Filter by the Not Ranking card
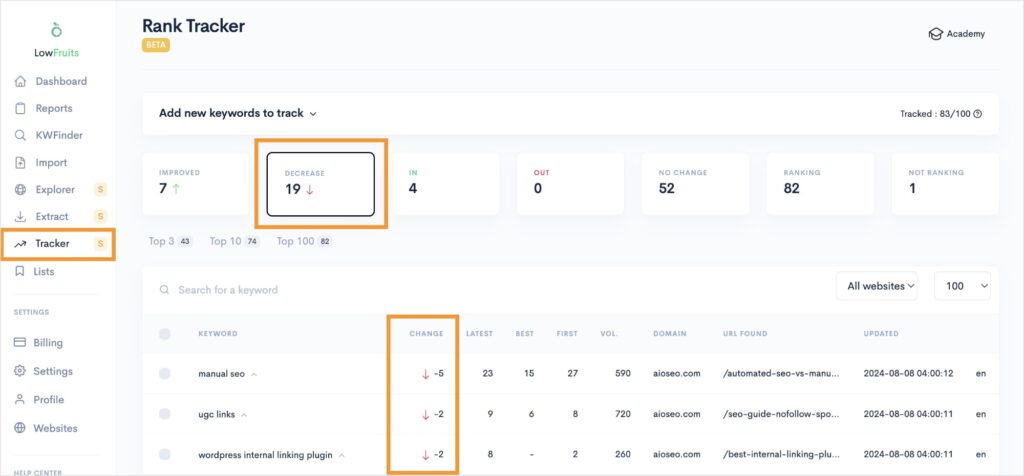This screenshot has height=476, width=1024. (x=945, y=183)
